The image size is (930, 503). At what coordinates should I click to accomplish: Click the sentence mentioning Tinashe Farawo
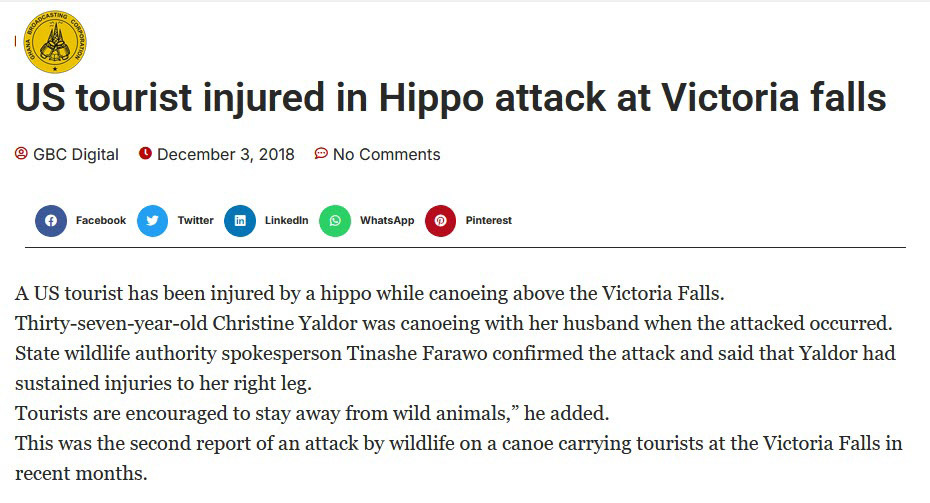point(455,368)
